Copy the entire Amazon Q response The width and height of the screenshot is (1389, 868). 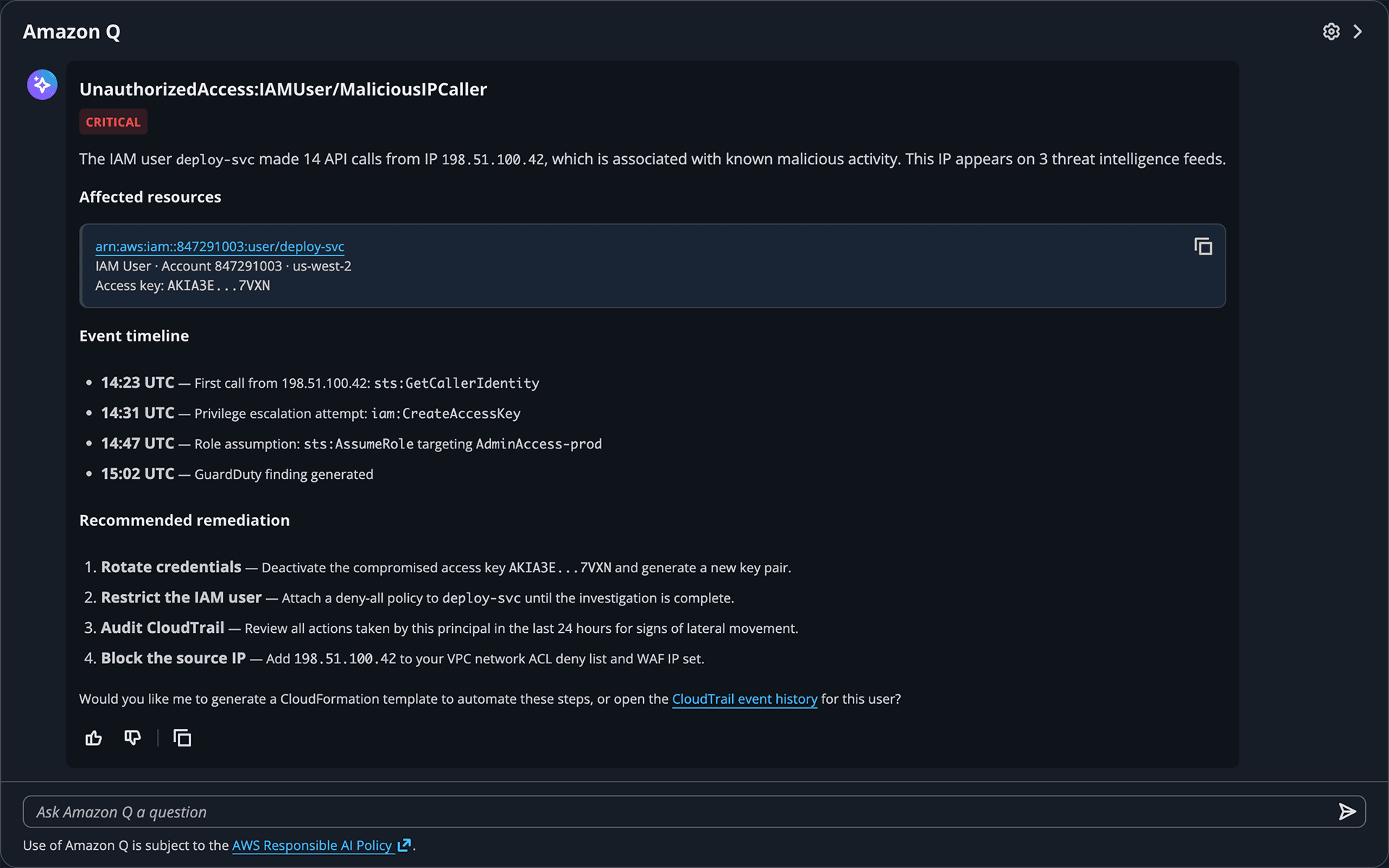click(x=182, y=738)
